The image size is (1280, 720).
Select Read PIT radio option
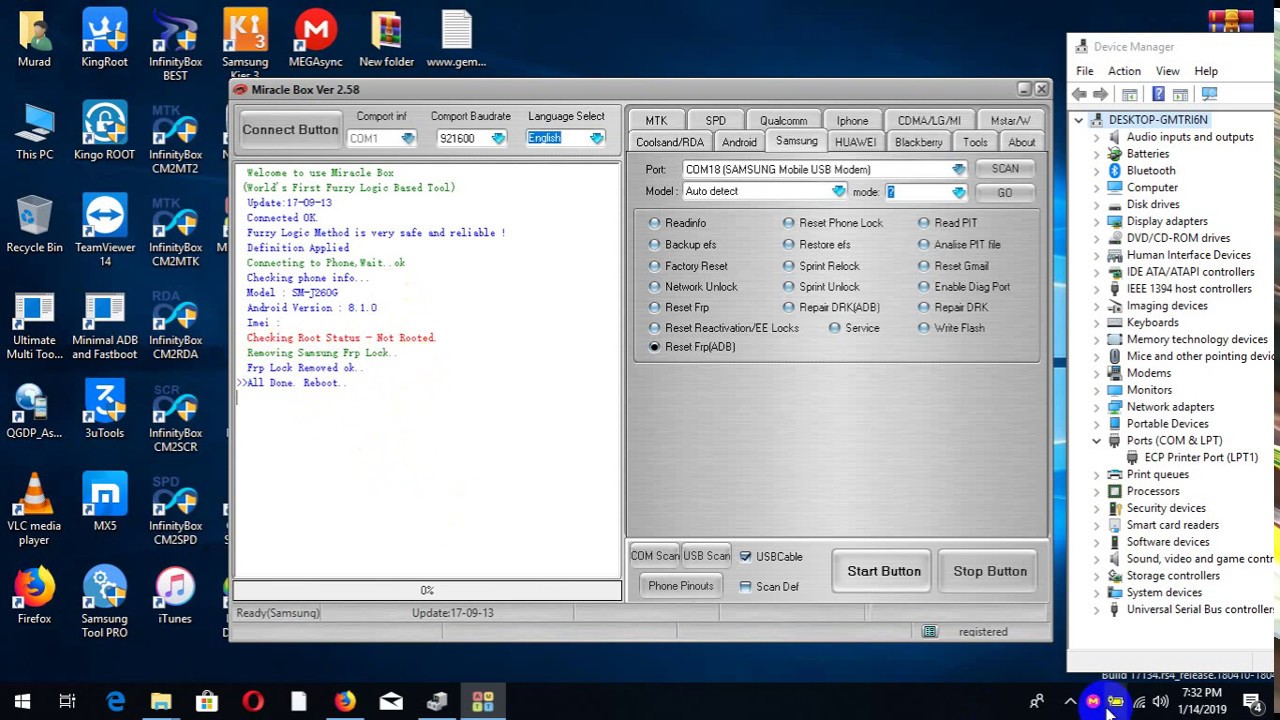(x=948, y=223)
